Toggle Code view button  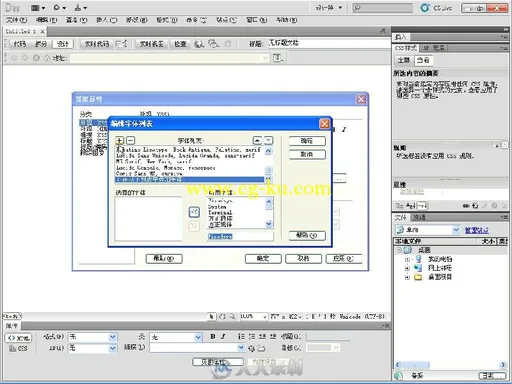(20, 44)
